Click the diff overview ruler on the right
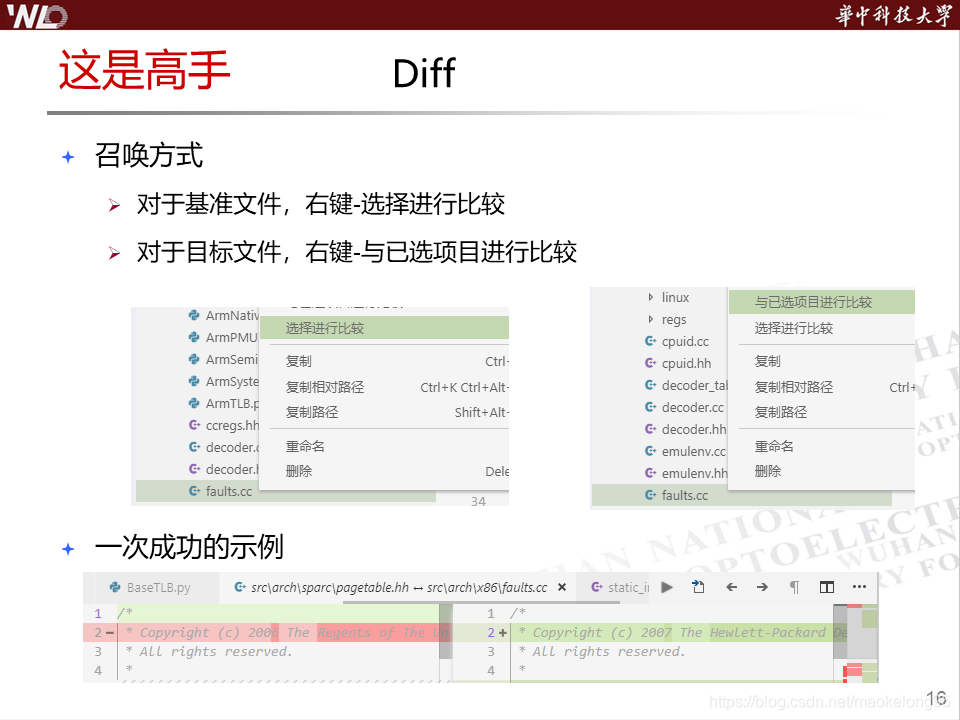The height and width of the screenshot is (720, 960). coord(862,643)
